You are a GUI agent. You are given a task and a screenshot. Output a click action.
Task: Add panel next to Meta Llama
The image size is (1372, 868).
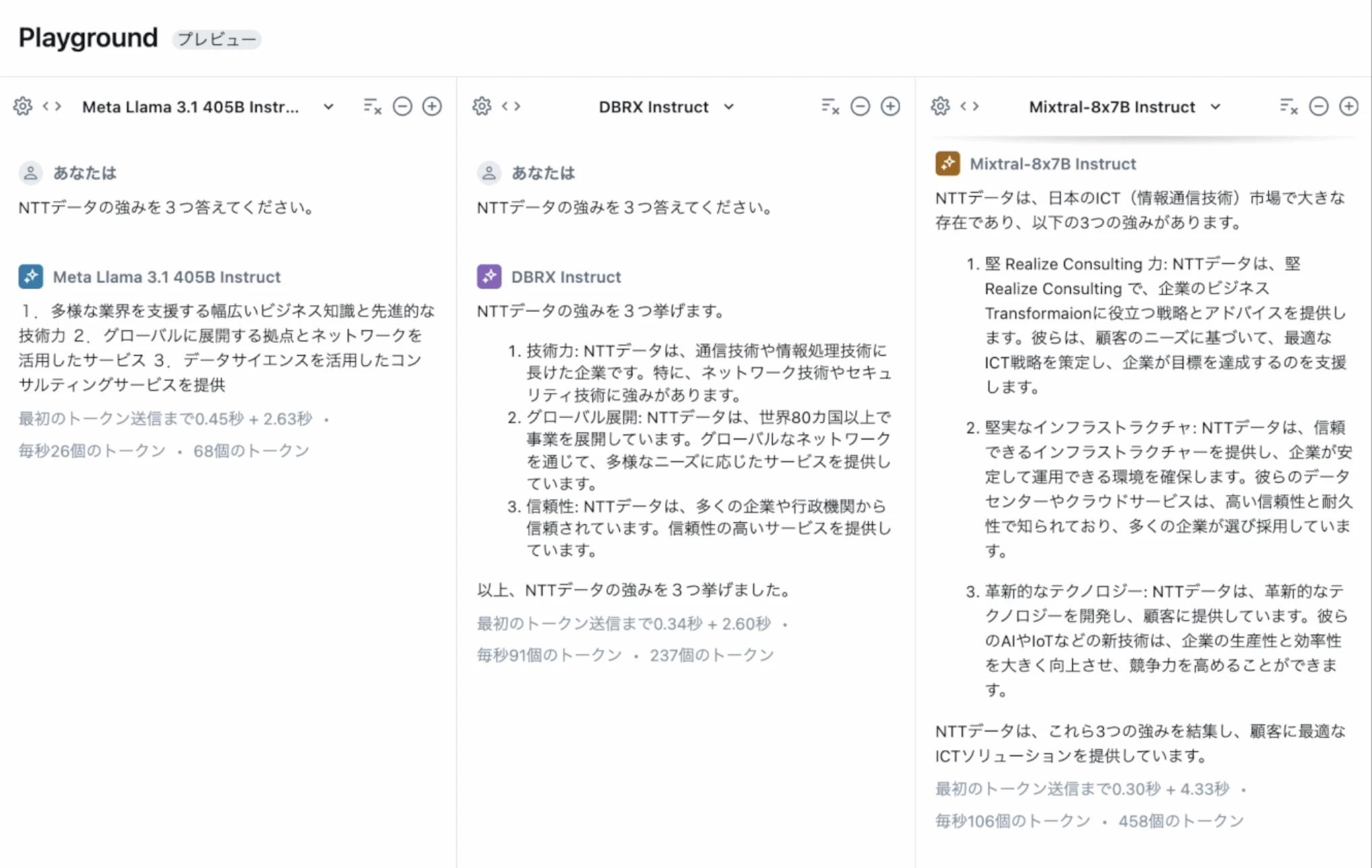click(432, 106)
